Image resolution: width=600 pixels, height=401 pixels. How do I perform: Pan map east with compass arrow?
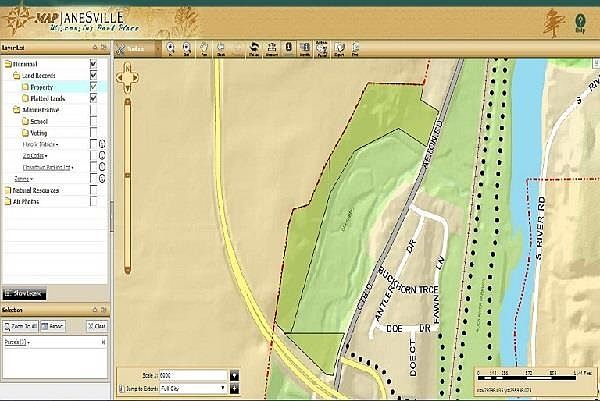136,78
